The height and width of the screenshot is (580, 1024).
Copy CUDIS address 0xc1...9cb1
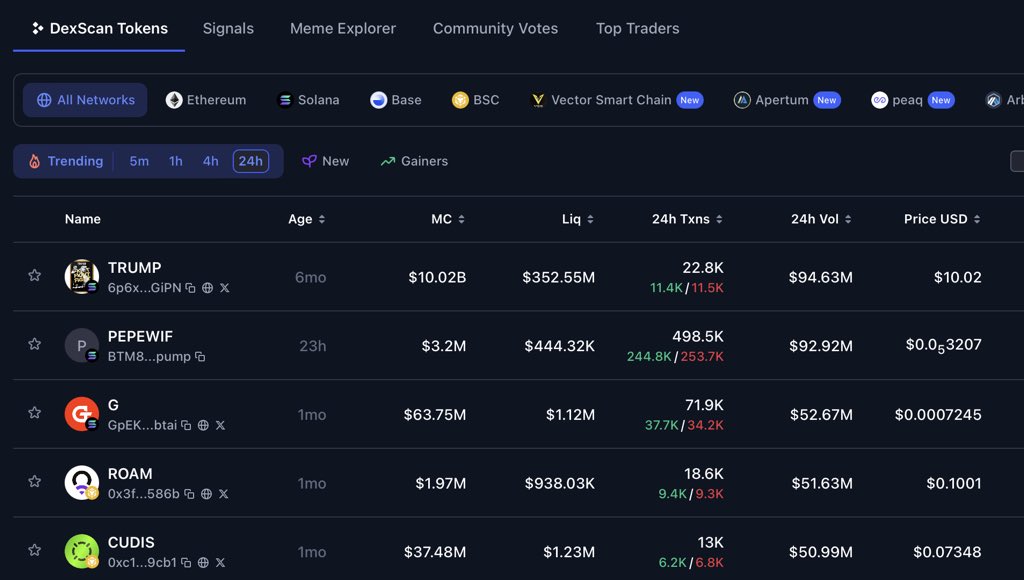pos(186,562)
